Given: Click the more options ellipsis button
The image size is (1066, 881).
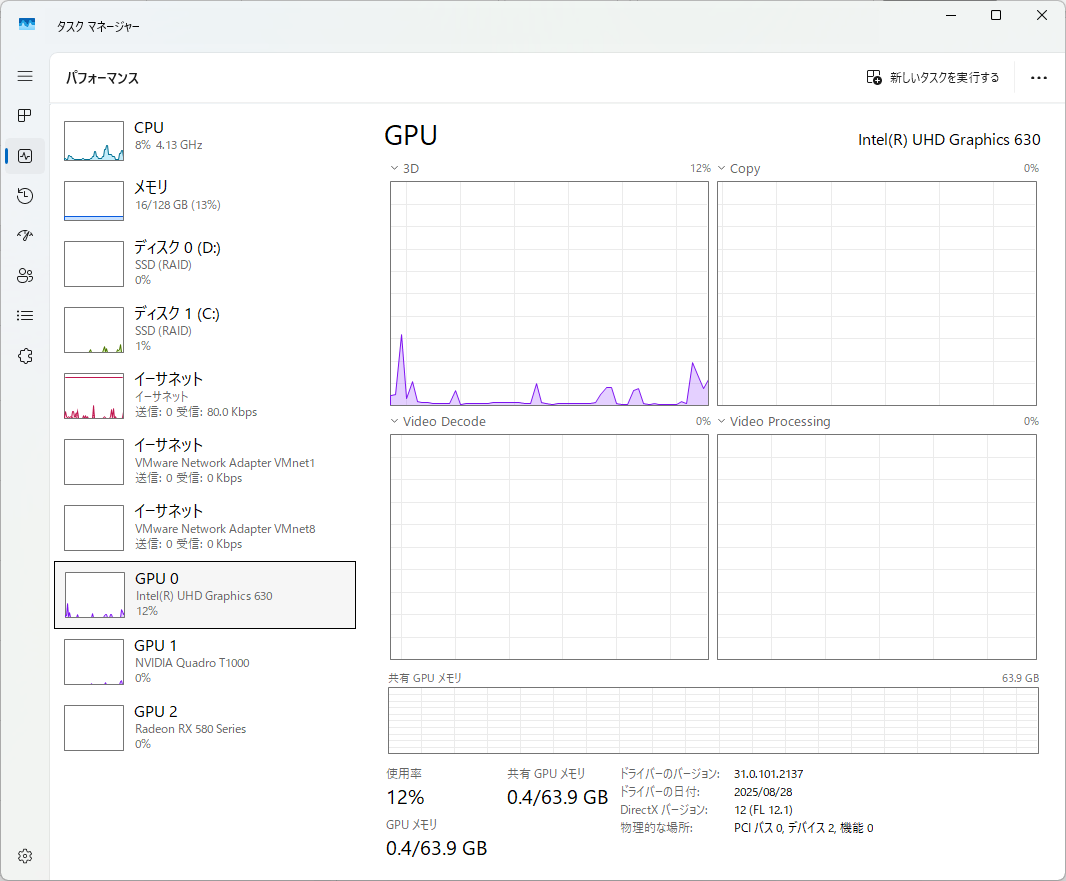Looking at the screenshot, I should (x=1038, y=78).
